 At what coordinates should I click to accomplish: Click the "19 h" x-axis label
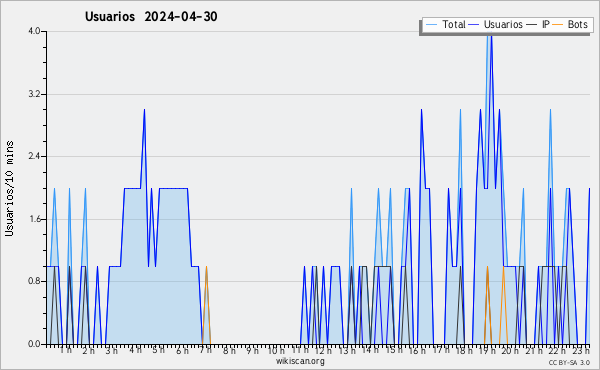tap(488, 350)
